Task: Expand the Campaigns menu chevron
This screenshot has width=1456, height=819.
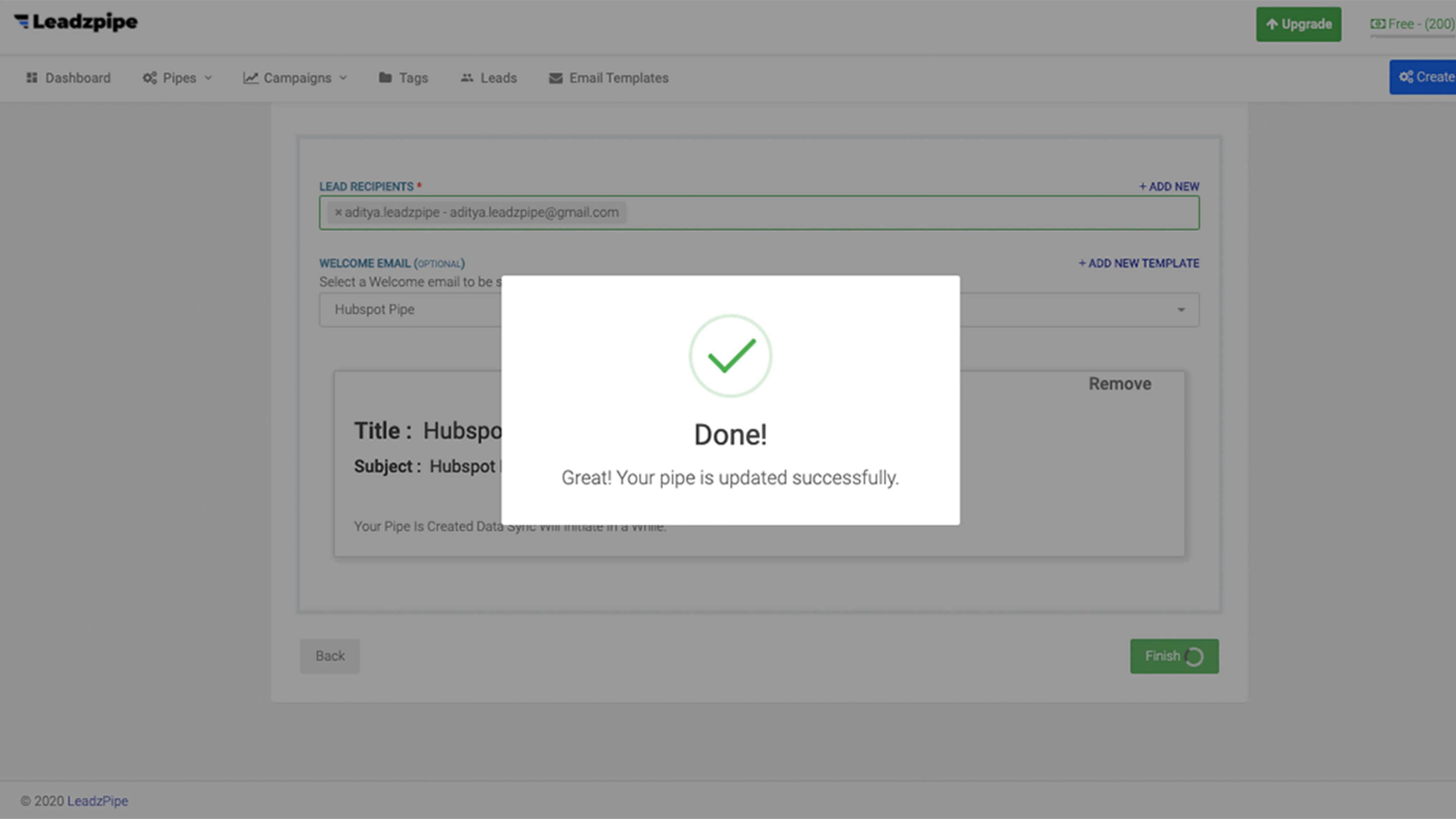Action: click(343, 78)
